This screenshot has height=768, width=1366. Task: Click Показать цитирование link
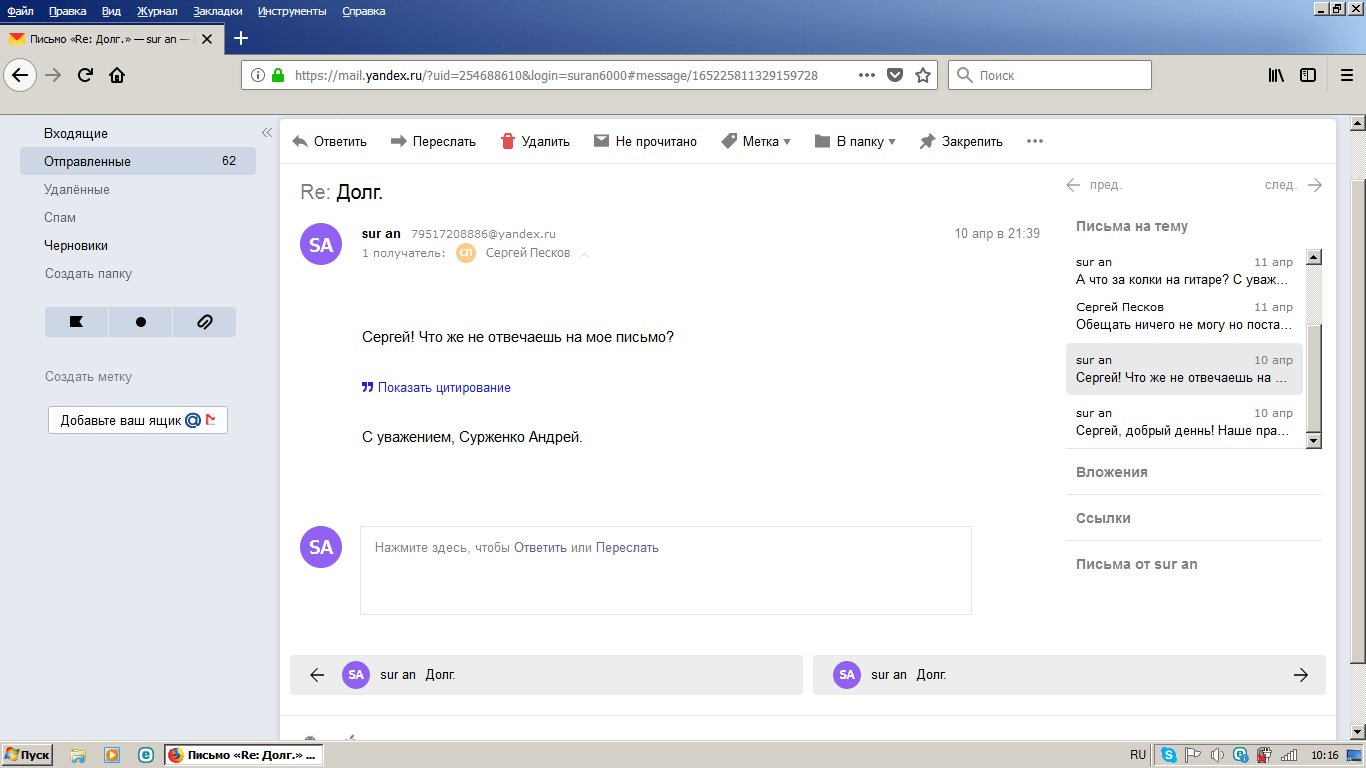[x=443, y=387]
